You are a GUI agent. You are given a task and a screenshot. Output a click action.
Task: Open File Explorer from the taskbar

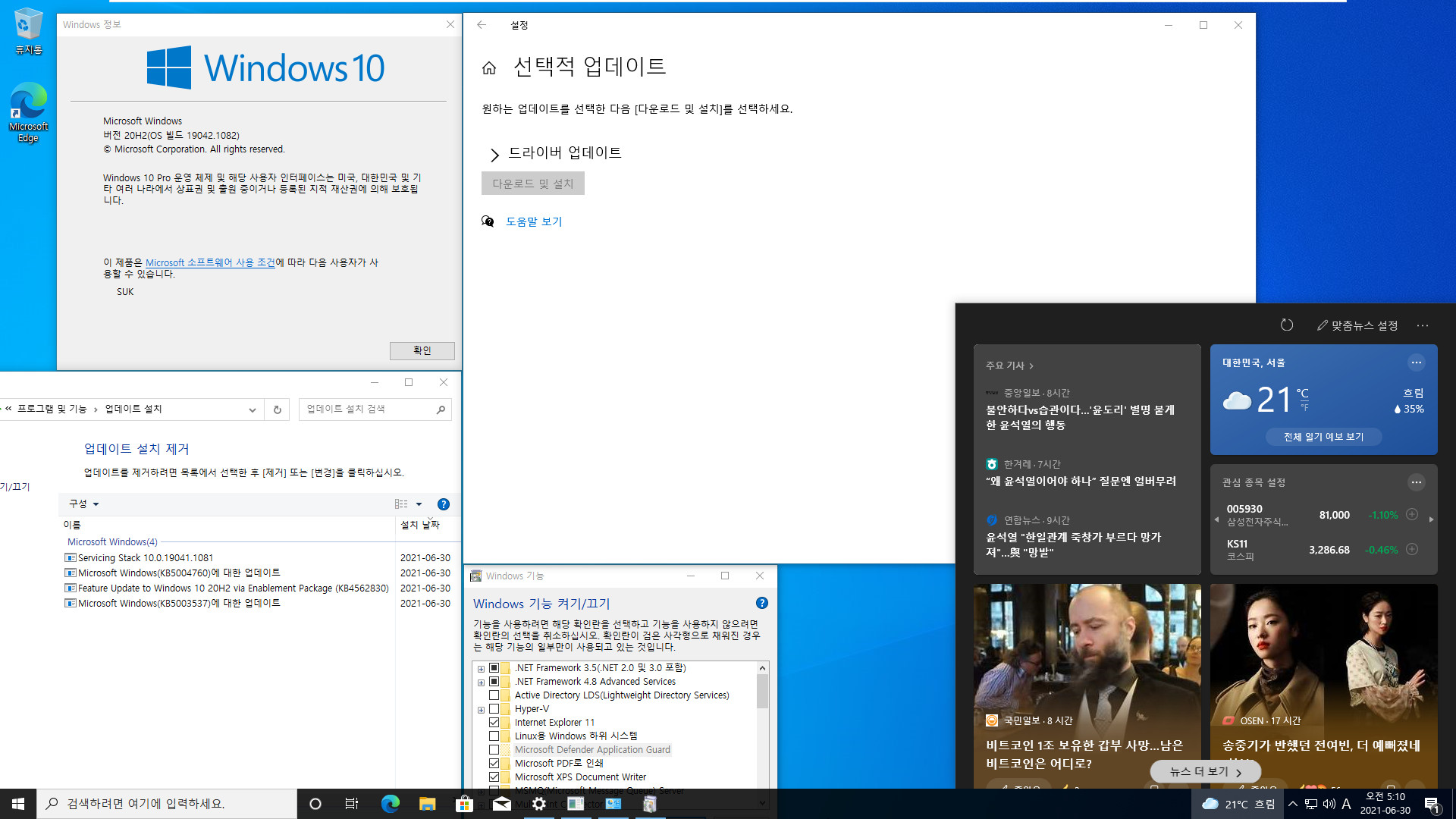tap(427, 804)
